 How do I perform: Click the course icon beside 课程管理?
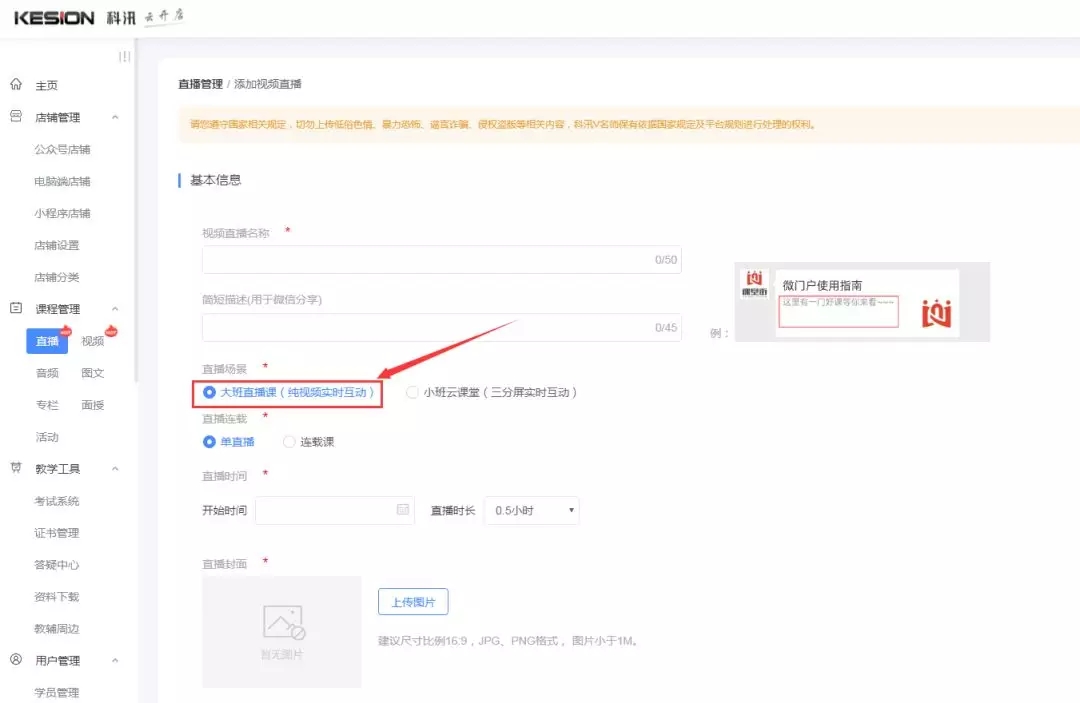click(15, 309)
